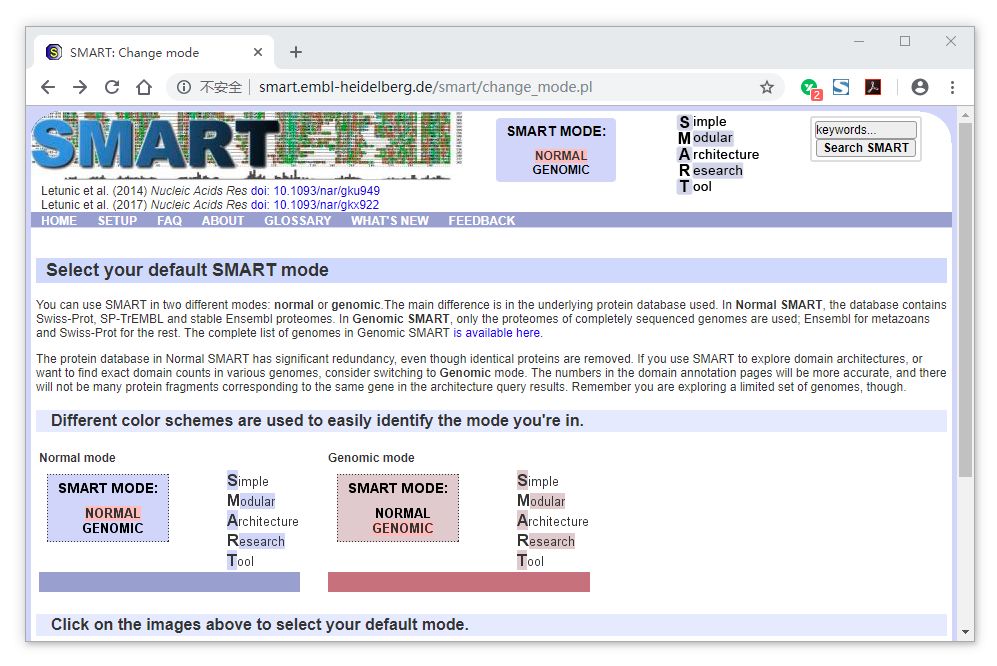Click the 'Normal mode' label
The height and width of the screenshot is (666, 997).
pos(78,458)
